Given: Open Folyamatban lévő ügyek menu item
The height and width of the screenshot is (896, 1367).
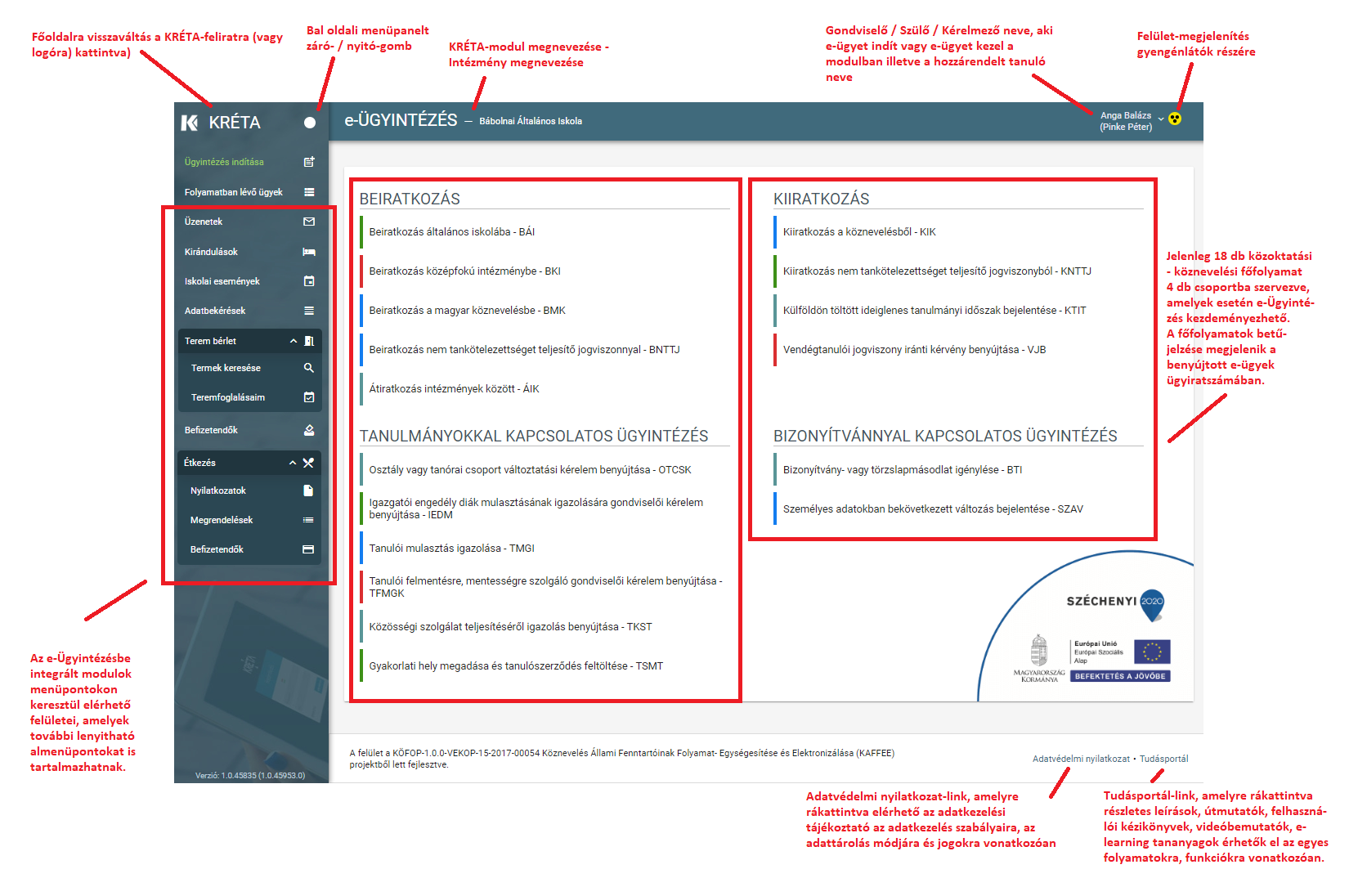Looking at the screenshot, I should (233, 192).
